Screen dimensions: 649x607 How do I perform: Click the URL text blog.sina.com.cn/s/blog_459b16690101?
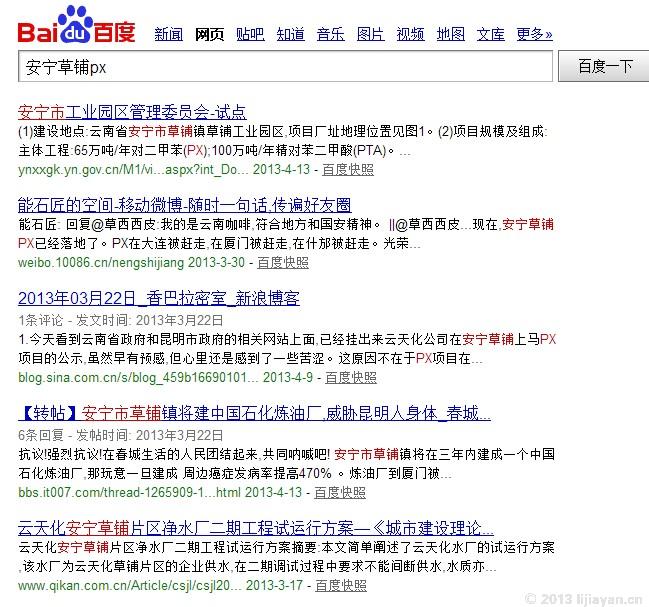pyautogui.click(x=138, y=377)
